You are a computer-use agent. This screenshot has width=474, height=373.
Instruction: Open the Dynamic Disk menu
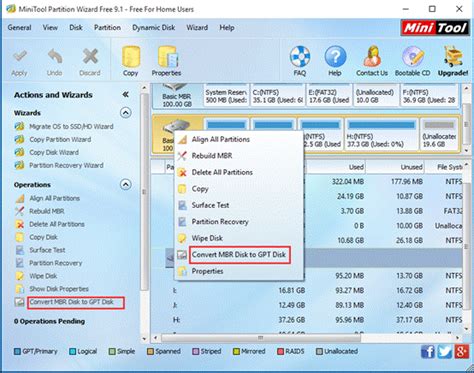click(153, 28)
